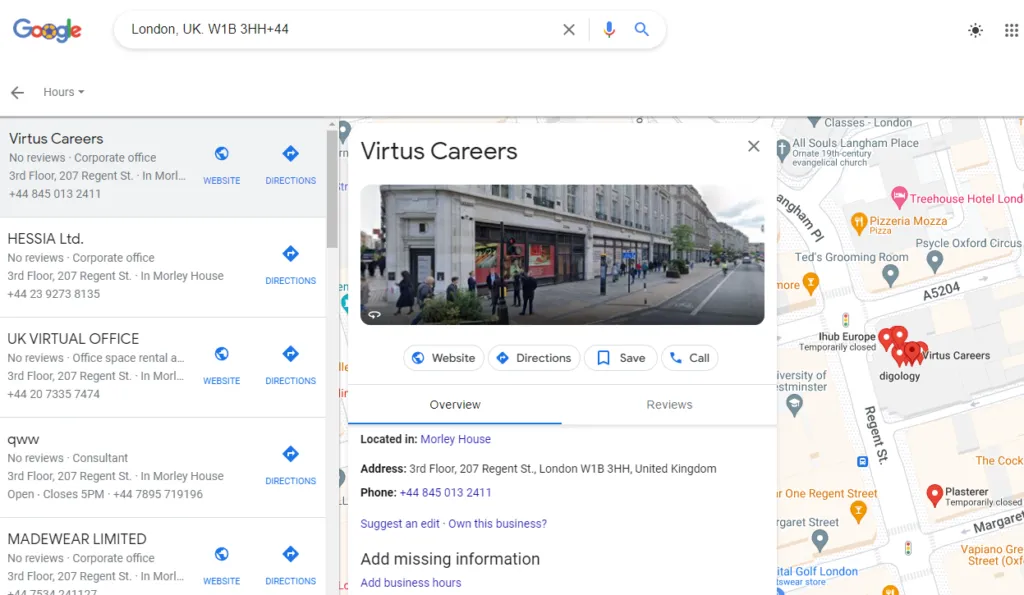The image size is (1024, 595).
Task: Call phone number +44 845 013 2411 link
Action: tap(445, 492)
